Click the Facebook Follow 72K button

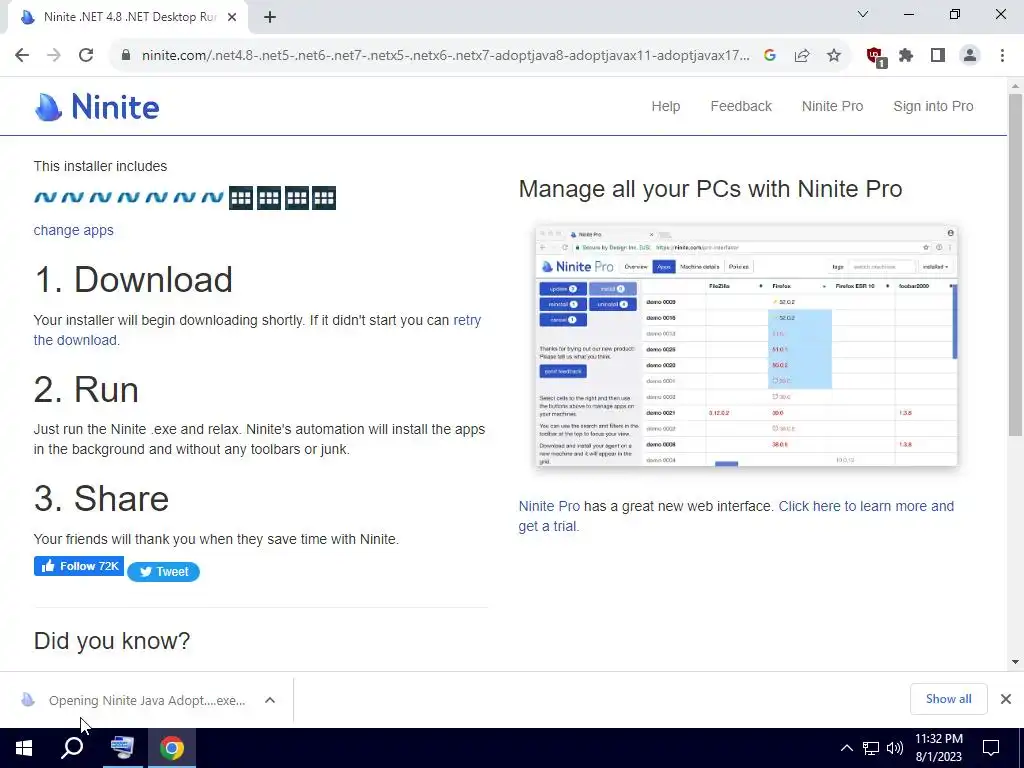coord(79,566)
